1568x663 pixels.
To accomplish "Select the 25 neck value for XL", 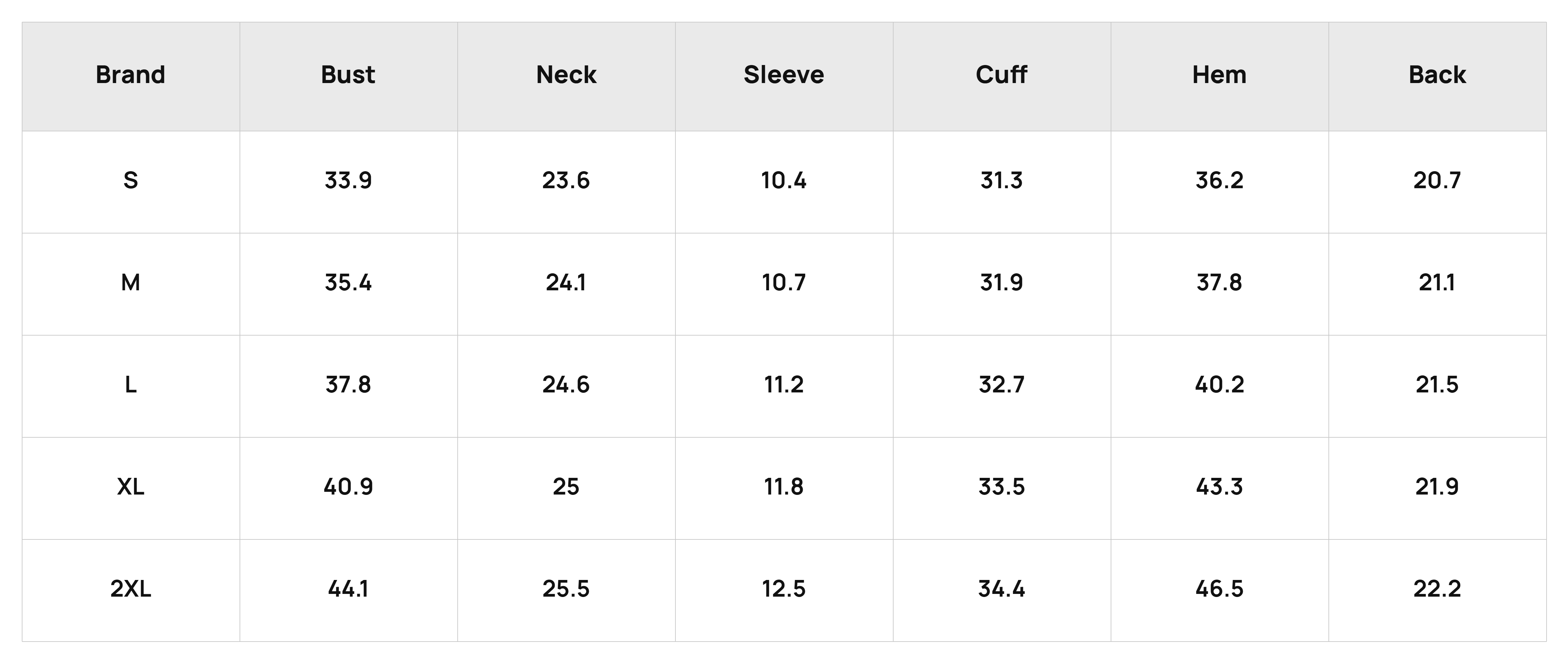I will pos(566,487).
